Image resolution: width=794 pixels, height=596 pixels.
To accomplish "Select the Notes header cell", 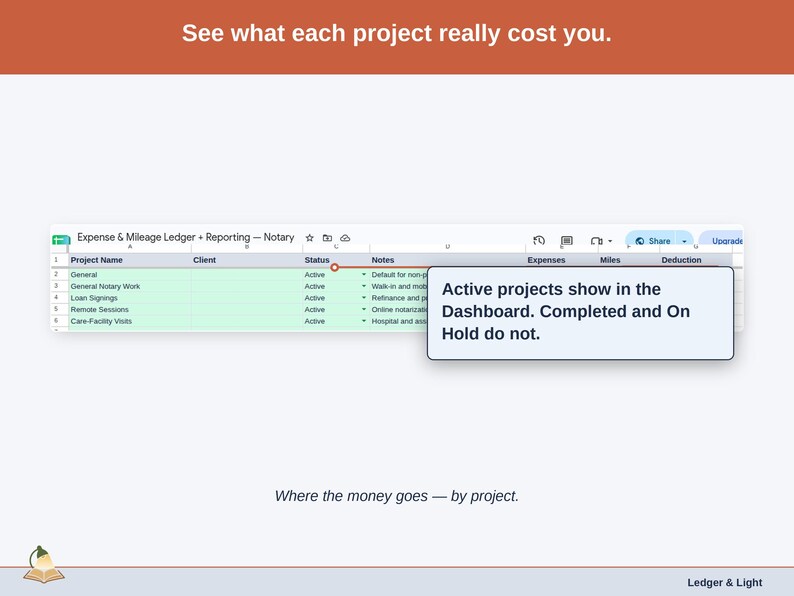I will click(x=447, y=260).
